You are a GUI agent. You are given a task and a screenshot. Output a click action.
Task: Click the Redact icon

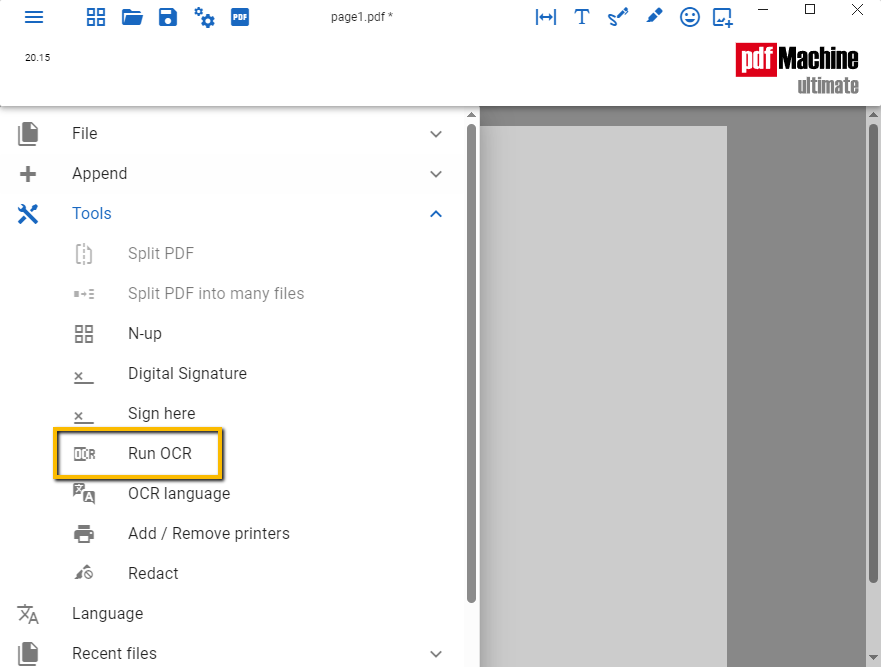[84, 573]
